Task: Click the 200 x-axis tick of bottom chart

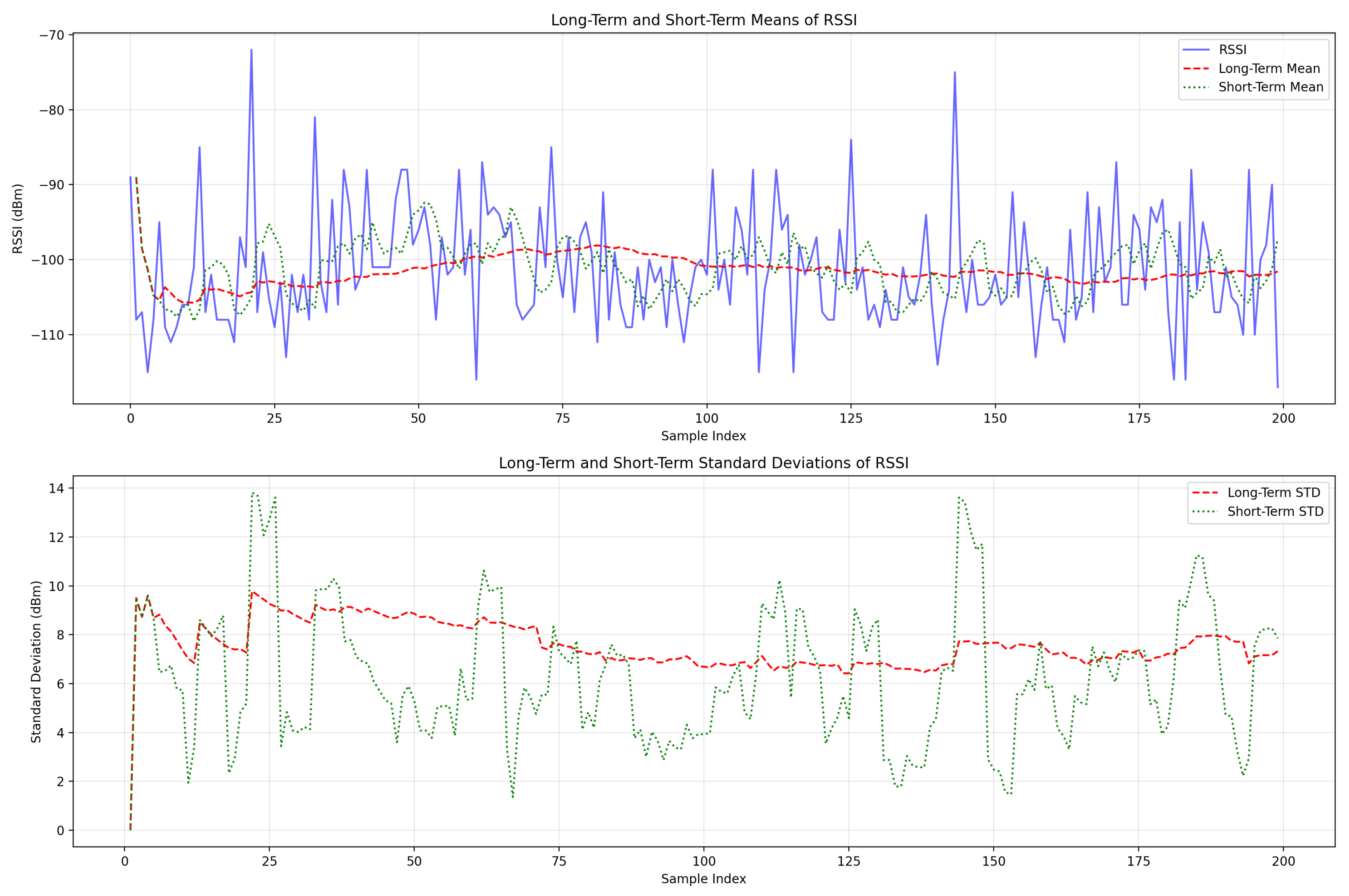Action: click(1283, 861)
